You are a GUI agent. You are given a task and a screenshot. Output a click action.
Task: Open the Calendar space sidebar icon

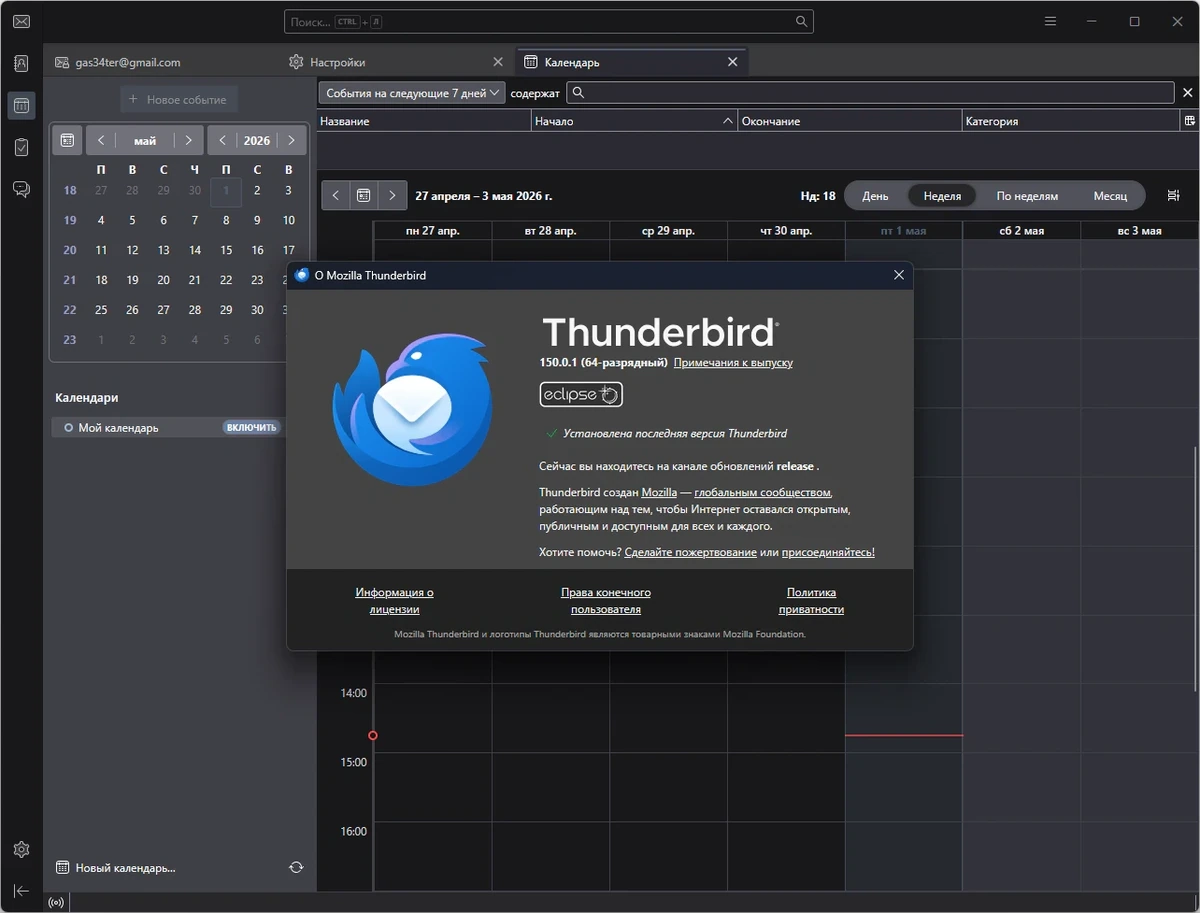point(21,105)
